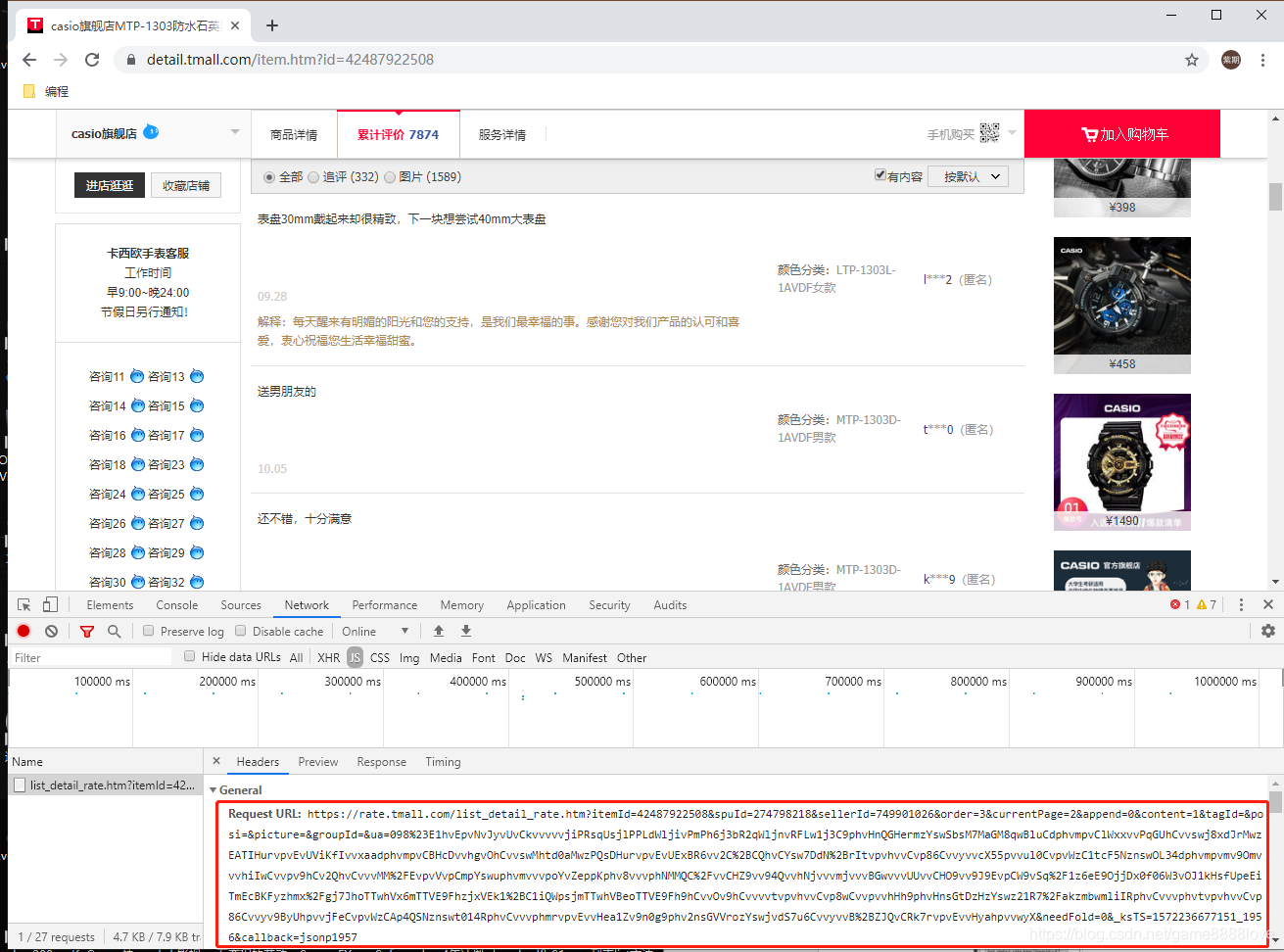
Task: Click the network Filter input field
Action: (x=90, y=657)
